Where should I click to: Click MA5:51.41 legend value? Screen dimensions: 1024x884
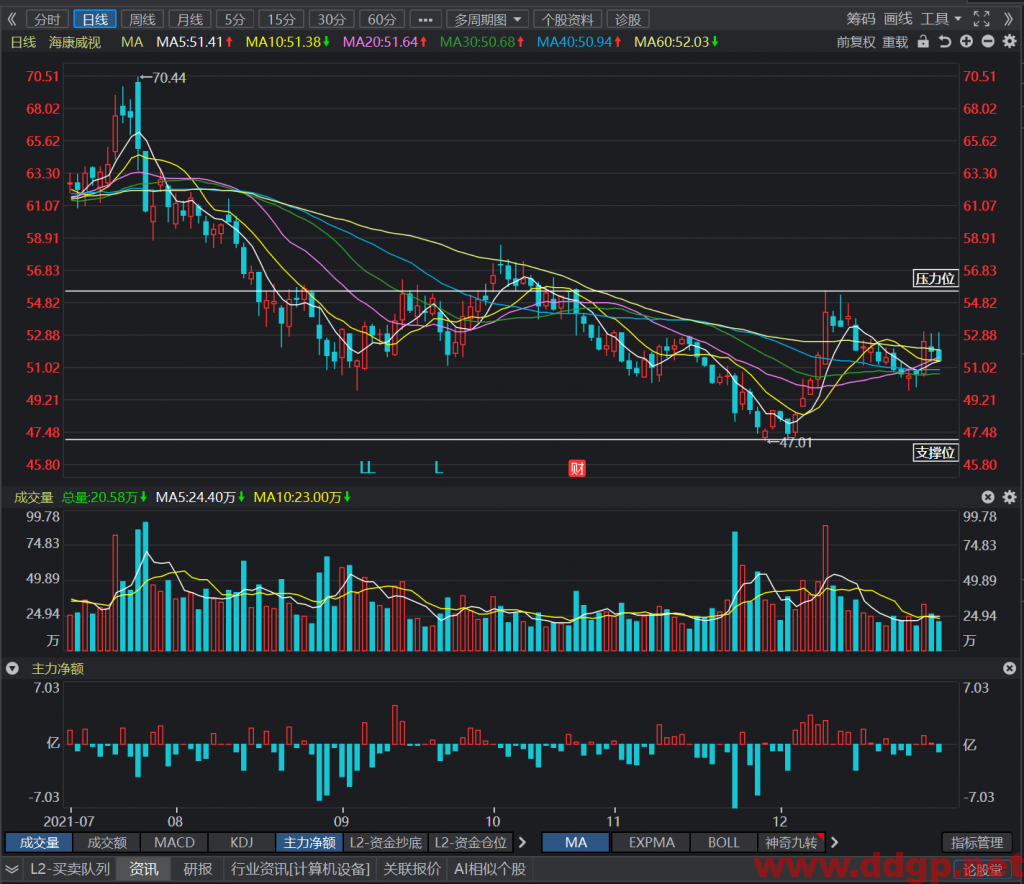pyautogui.click(x=194, y=42)
